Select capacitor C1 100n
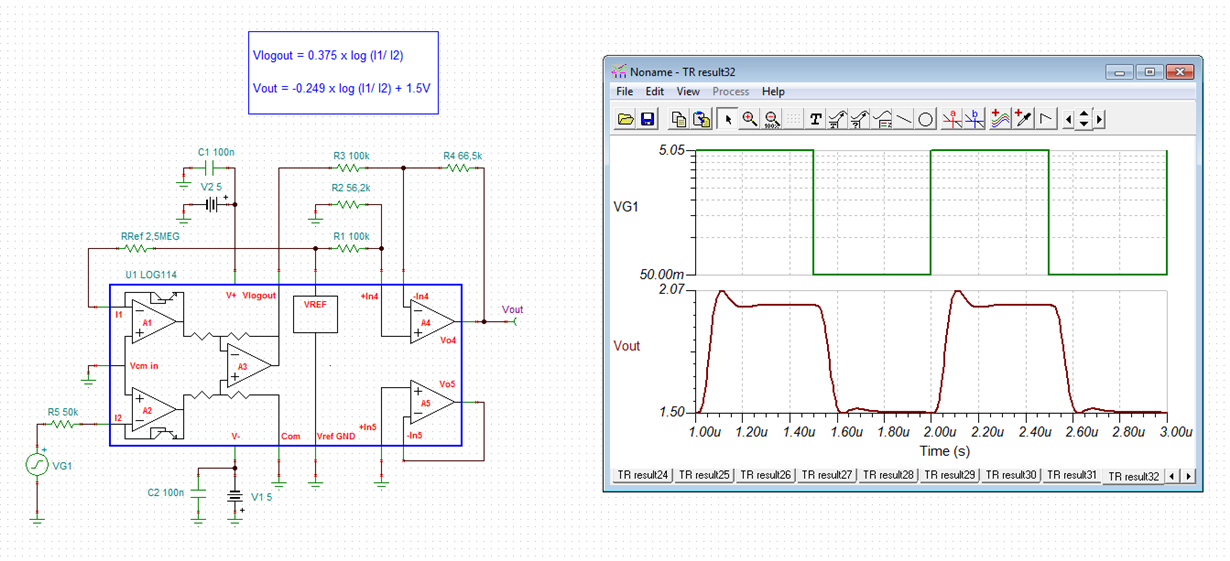1230x561 pixels. coord(209,168)
